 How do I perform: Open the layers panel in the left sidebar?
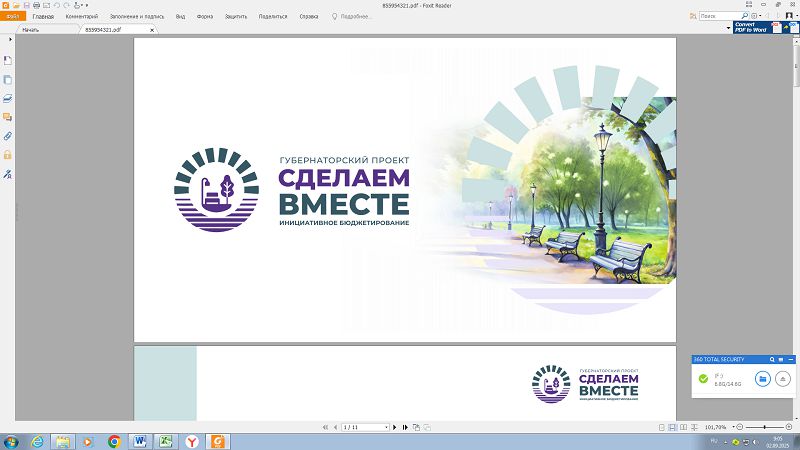coord(8,99)
